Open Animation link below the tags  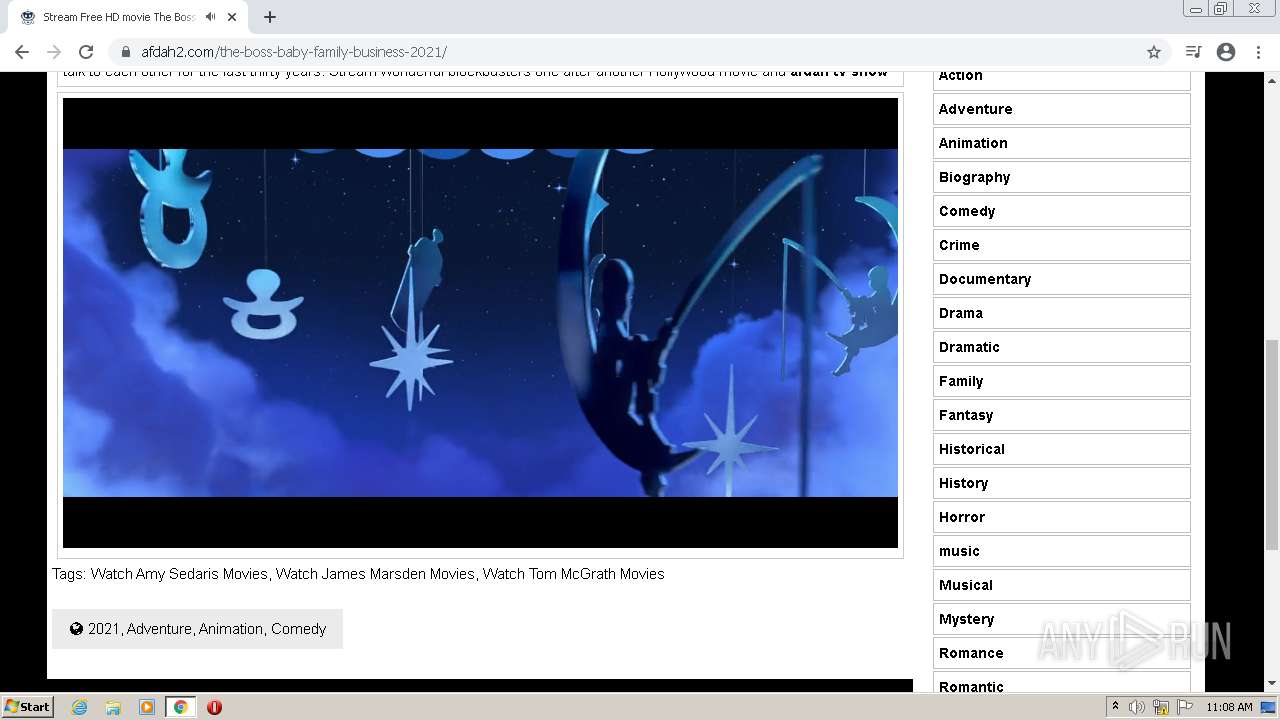click(231, 629)
